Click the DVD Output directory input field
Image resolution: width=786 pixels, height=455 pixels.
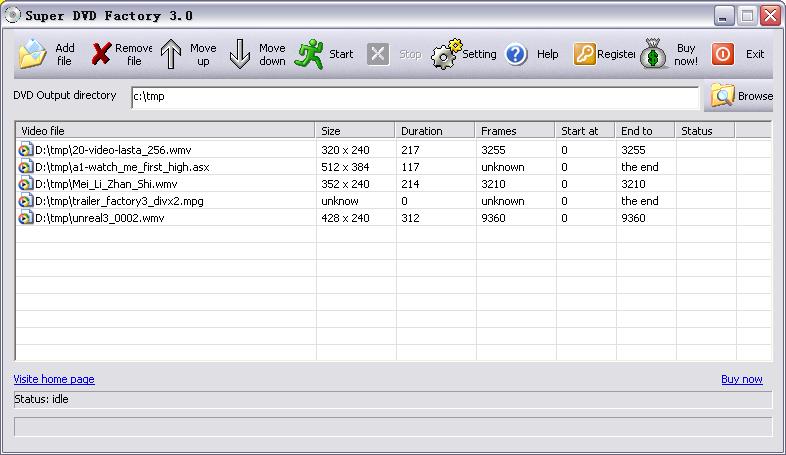click(x=415, y=97)
